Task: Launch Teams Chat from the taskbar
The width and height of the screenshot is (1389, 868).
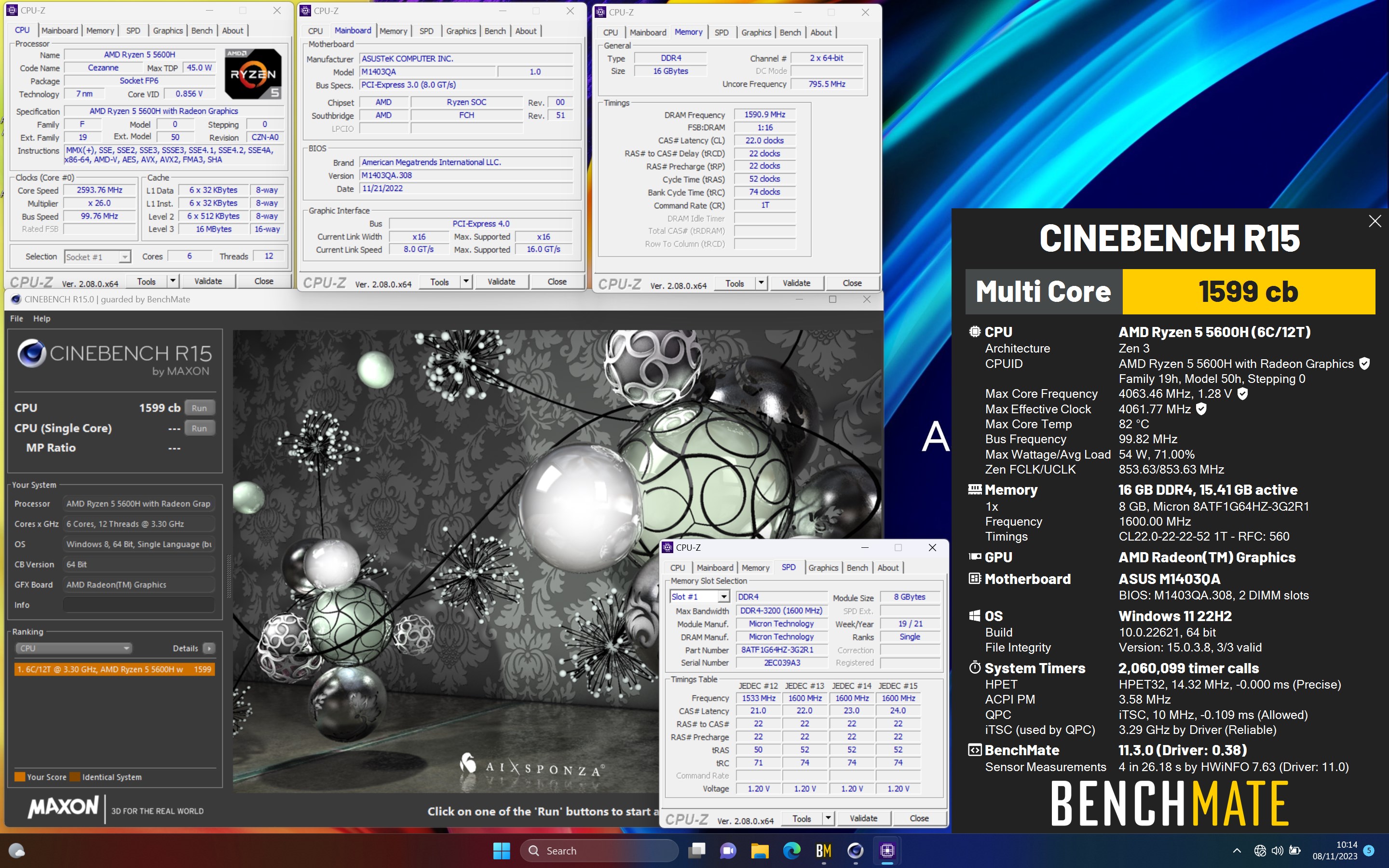Action: 728,850
